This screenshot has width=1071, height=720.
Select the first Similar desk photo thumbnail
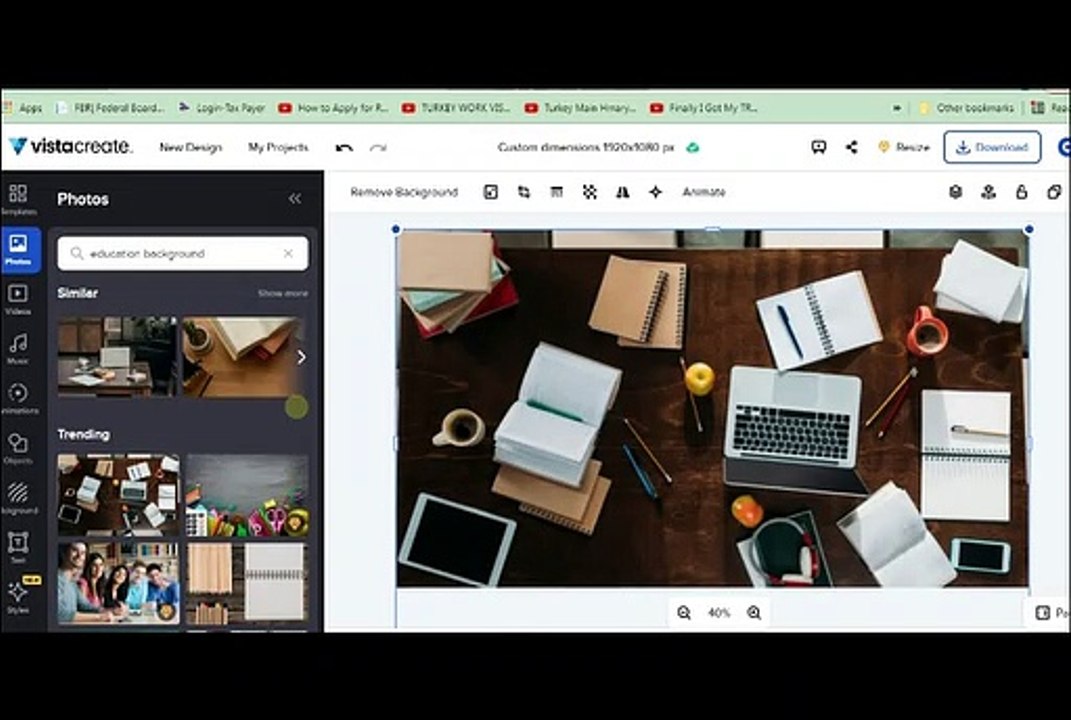click(117, 357)
